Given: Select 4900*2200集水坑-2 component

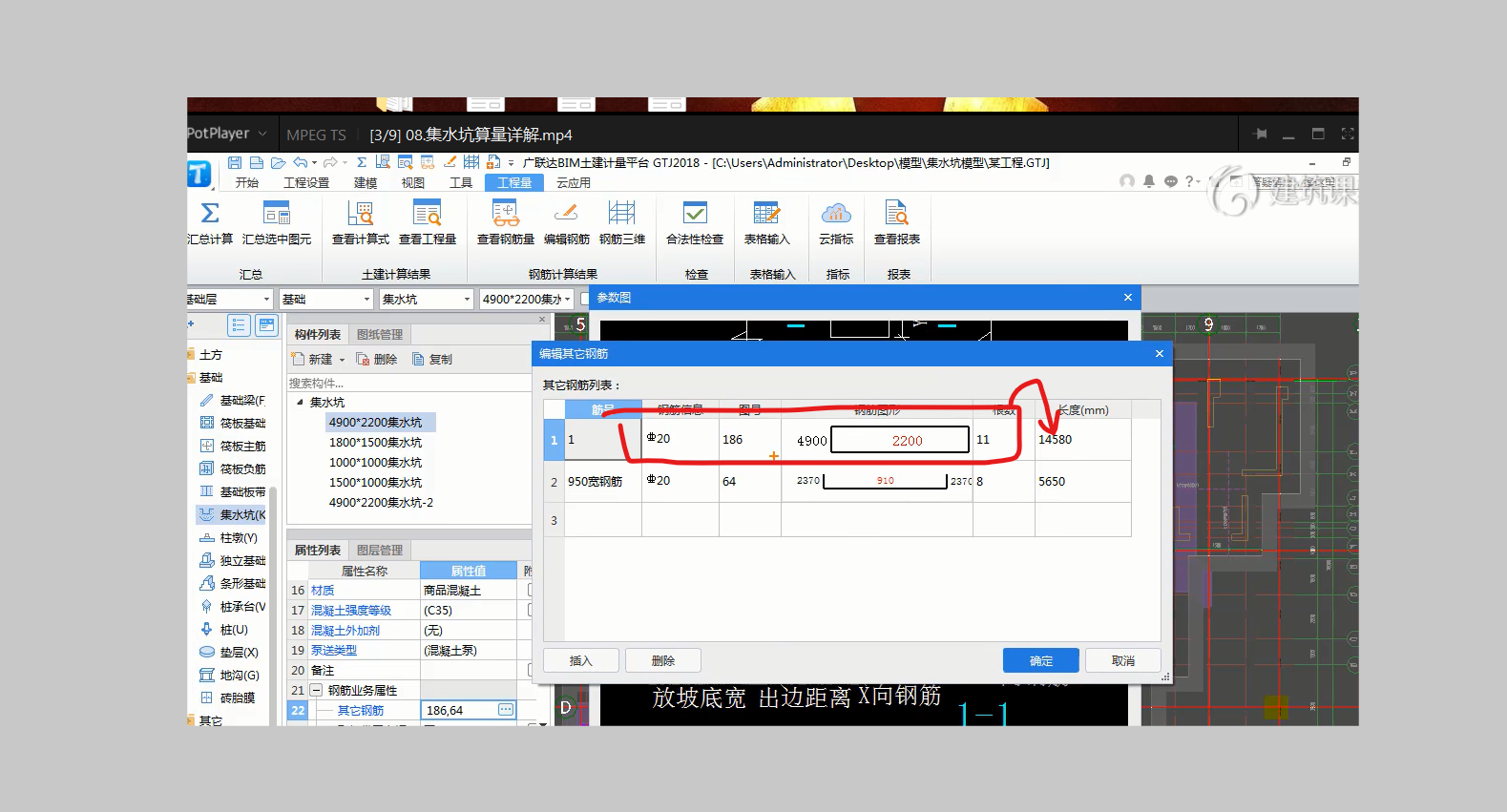Looking at the screenshot, I should click(x=381, y=503).
